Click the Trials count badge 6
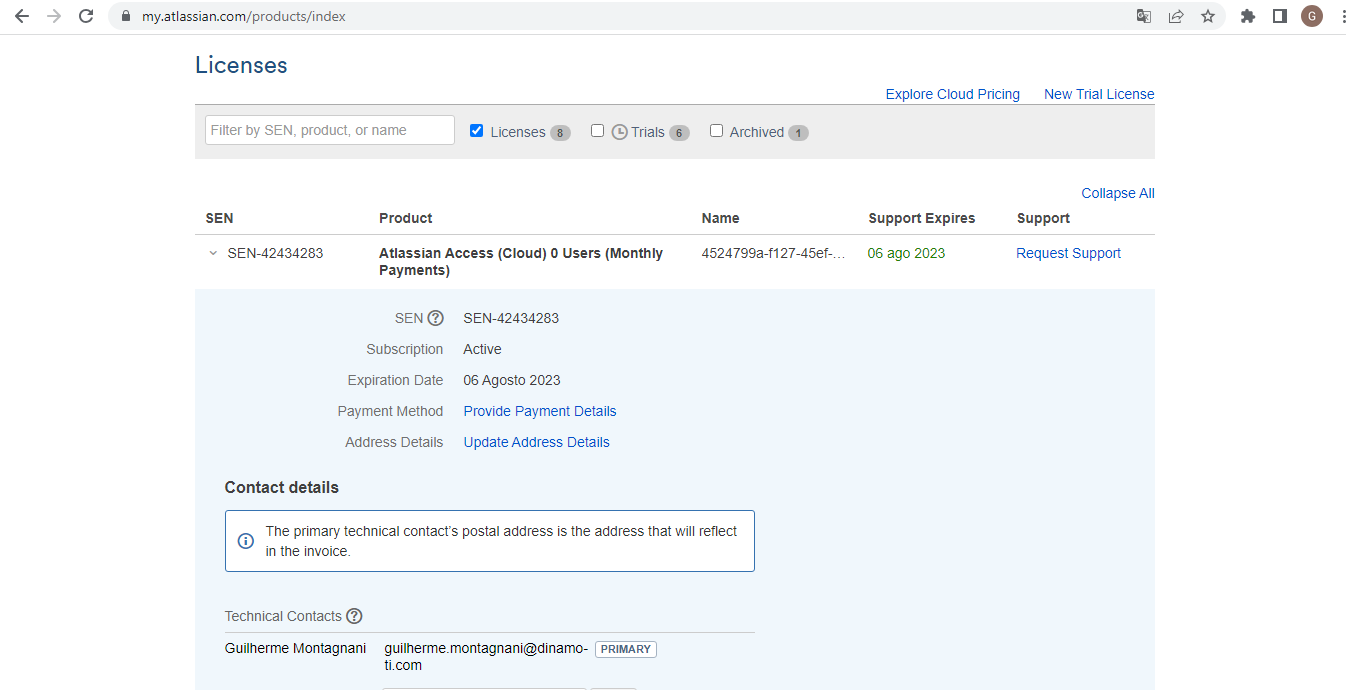 coord(679,133)
